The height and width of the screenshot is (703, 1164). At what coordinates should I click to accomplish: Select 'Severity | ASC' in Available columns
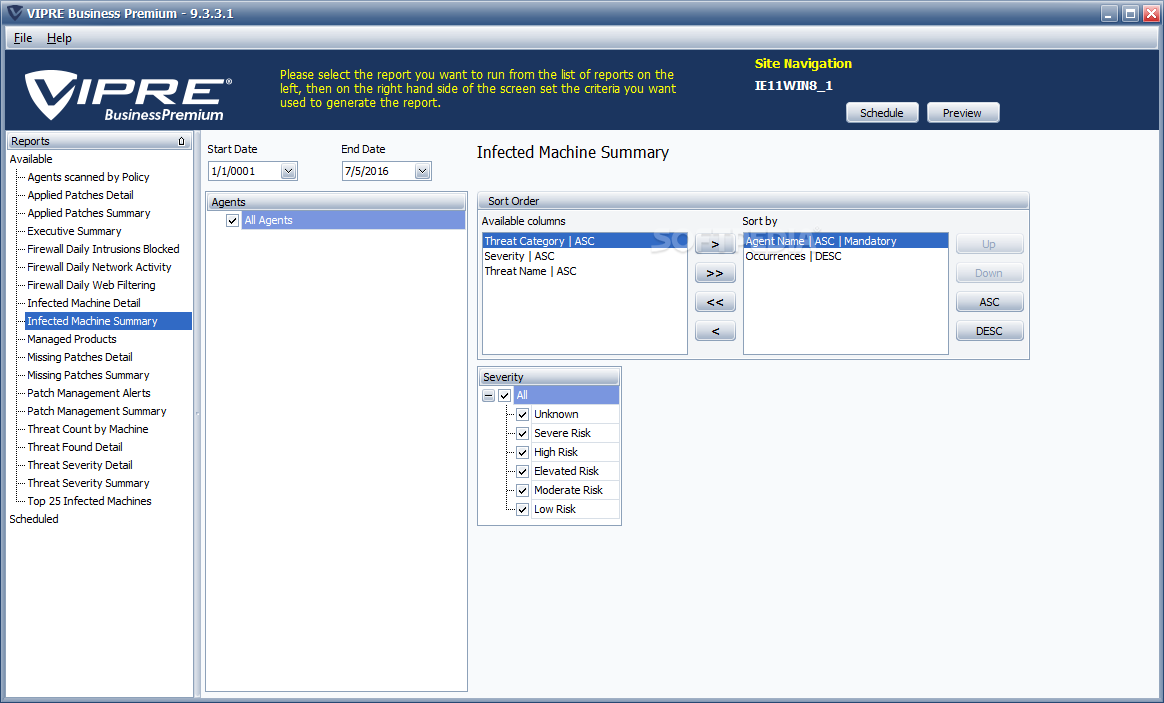point(585,256)
